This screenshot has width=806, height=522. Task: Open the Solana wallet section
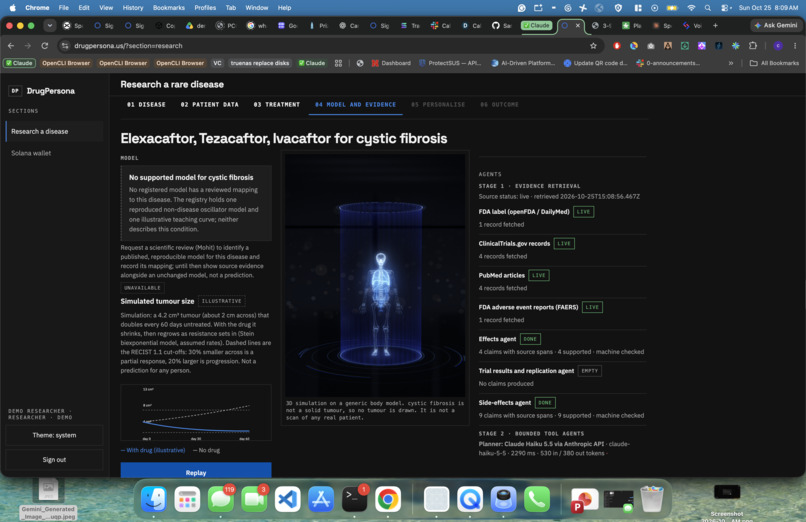(54, 153)
